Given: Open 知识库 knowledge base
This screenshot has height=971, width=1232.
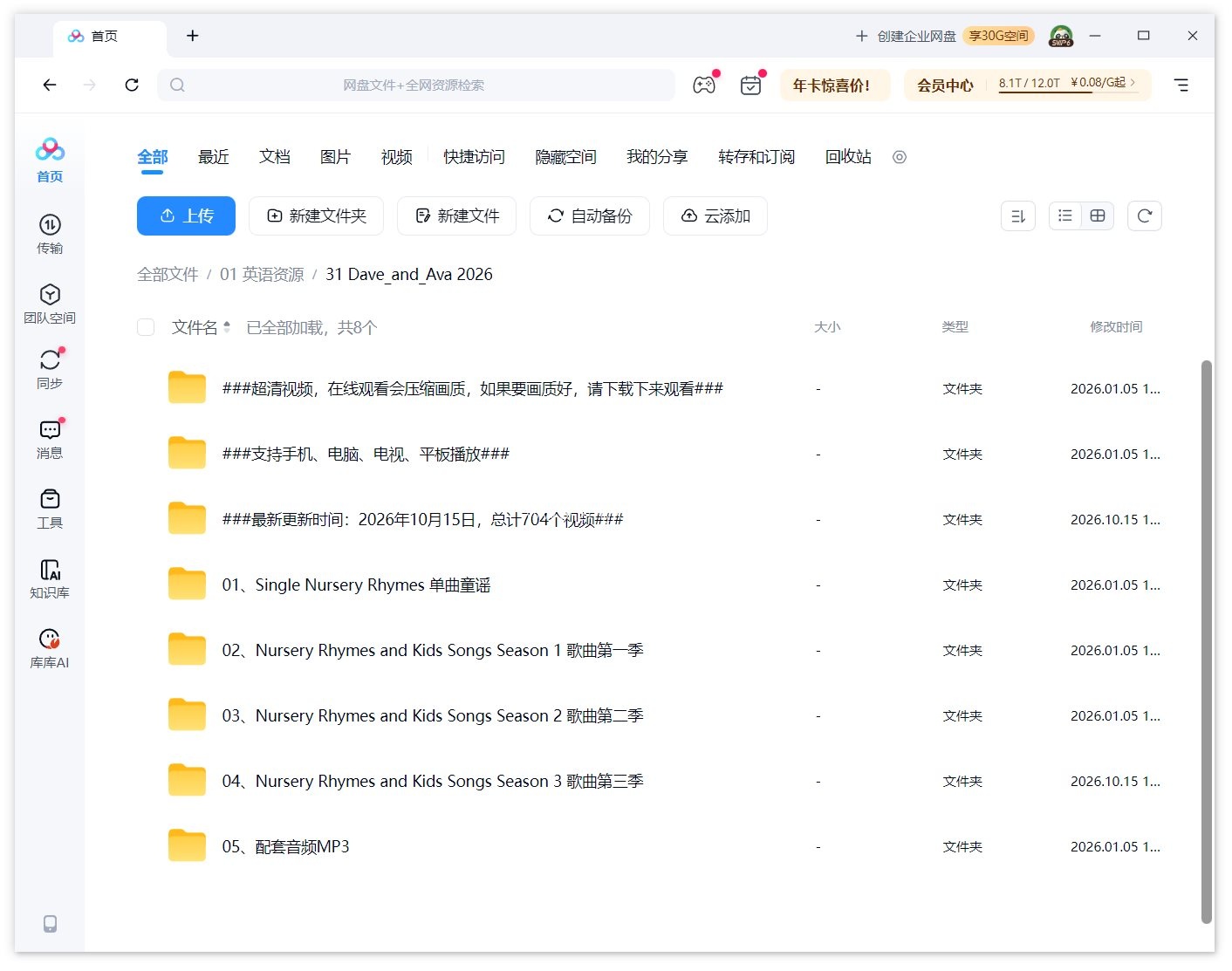Looking at the screenshot, I should [x=50, y=578].
